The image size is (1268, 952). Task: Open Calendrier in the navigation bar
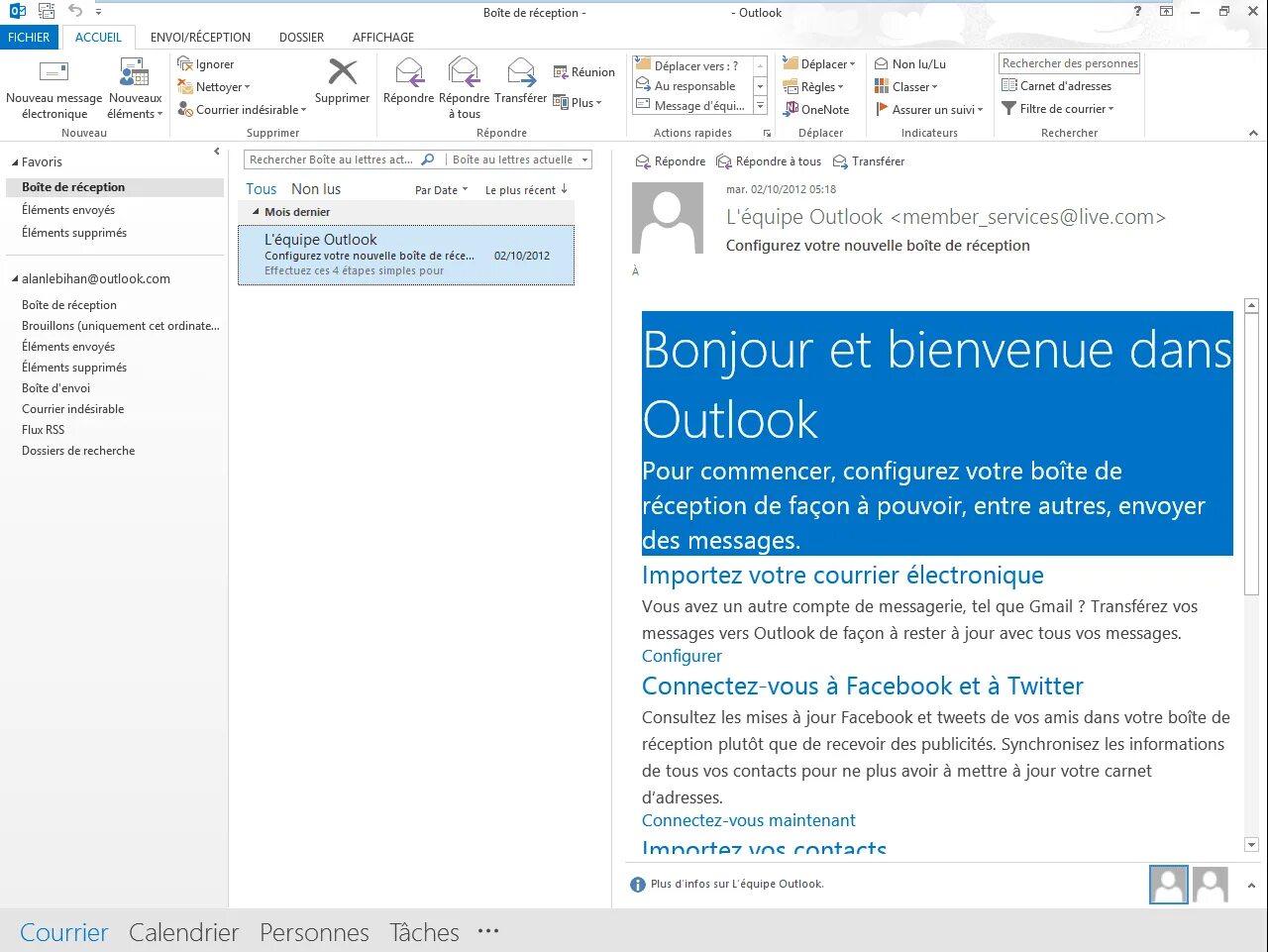click(x=183, y=932)
